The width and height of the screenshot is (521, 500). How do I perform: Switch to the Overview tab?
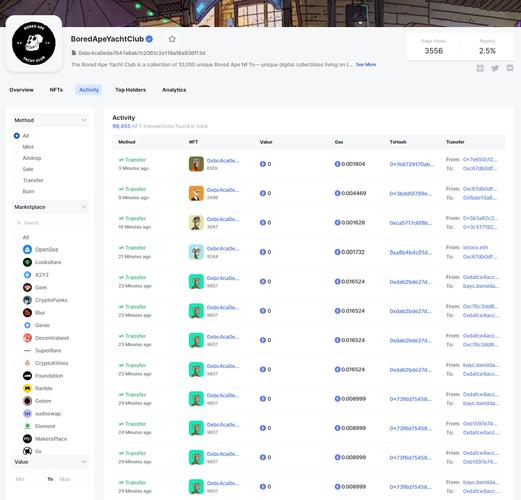coord(21,90)
